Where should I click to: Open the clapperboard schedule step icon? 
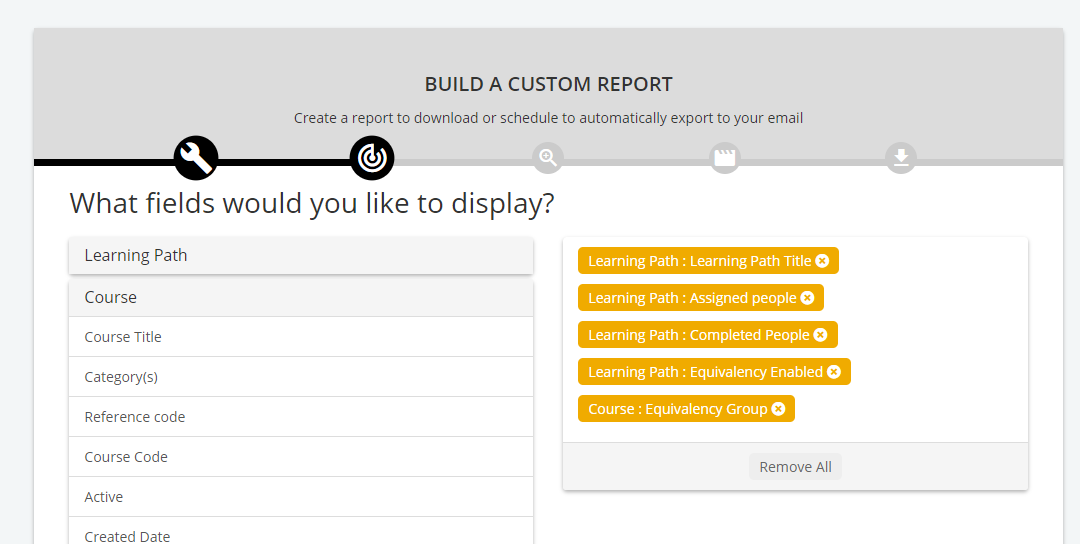(725, 158)
